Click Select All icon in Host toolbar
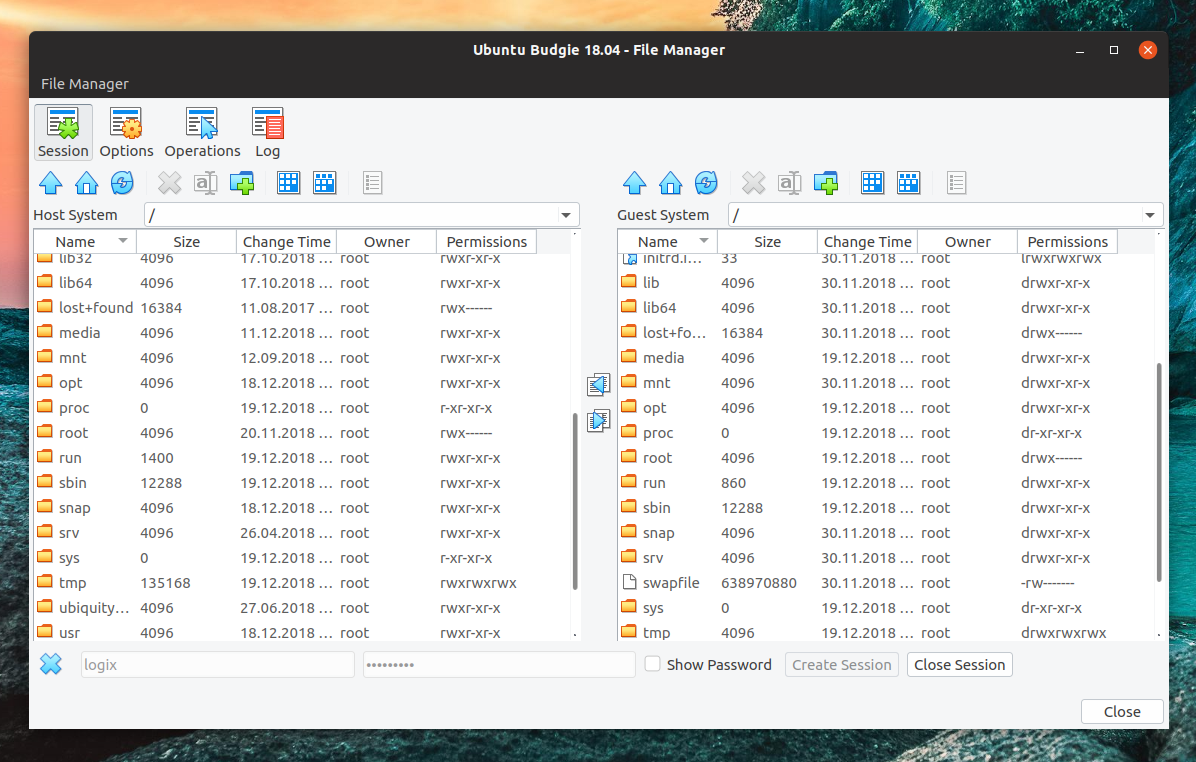Viewport: 1196px width, 762px height. 289,183
